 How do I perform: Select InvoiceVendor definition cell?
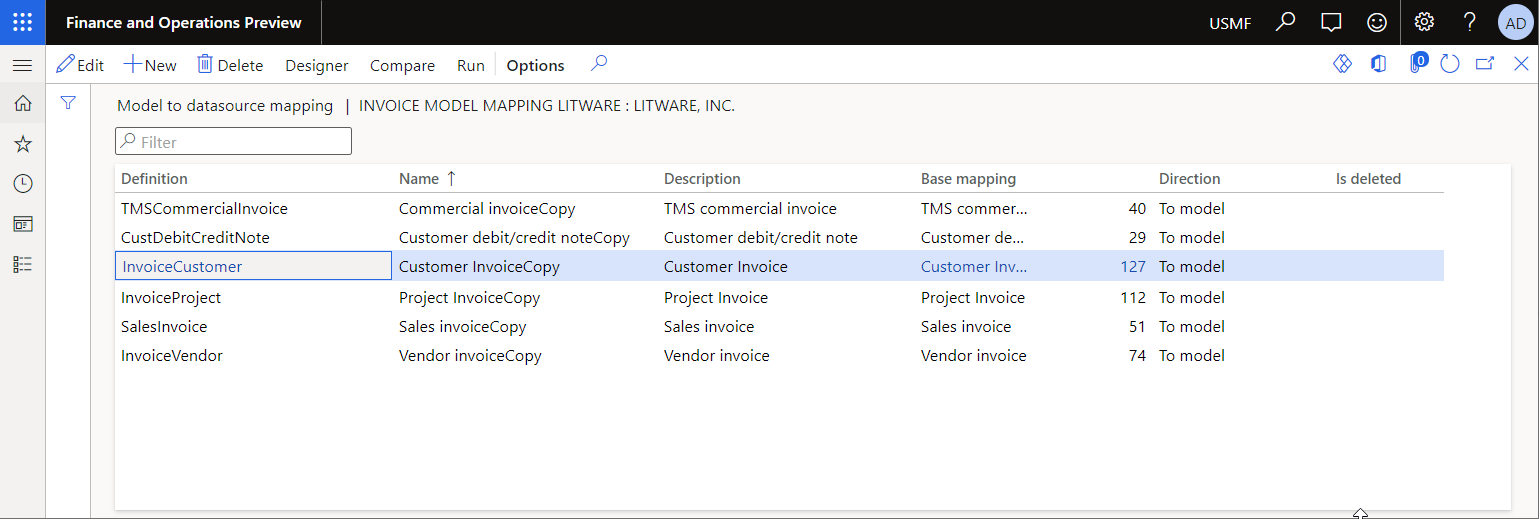click(172, 356)
